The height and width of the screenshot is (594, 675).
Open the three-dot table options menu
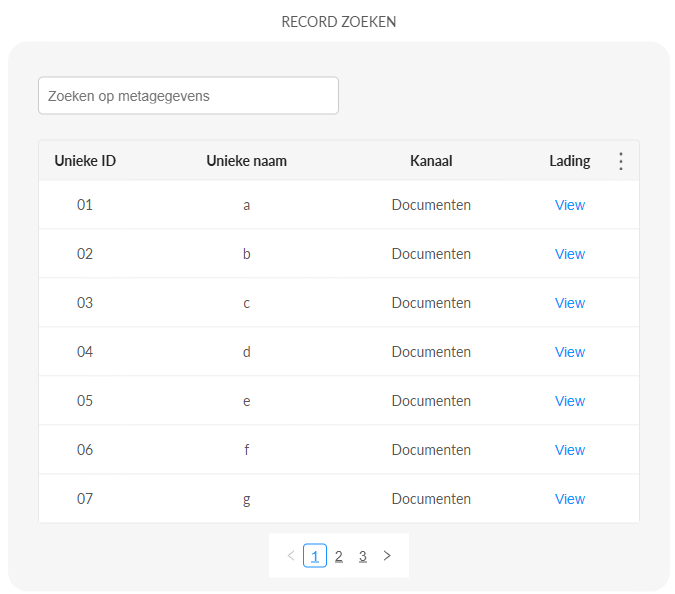pyautogui.click(x=620, y=161)
